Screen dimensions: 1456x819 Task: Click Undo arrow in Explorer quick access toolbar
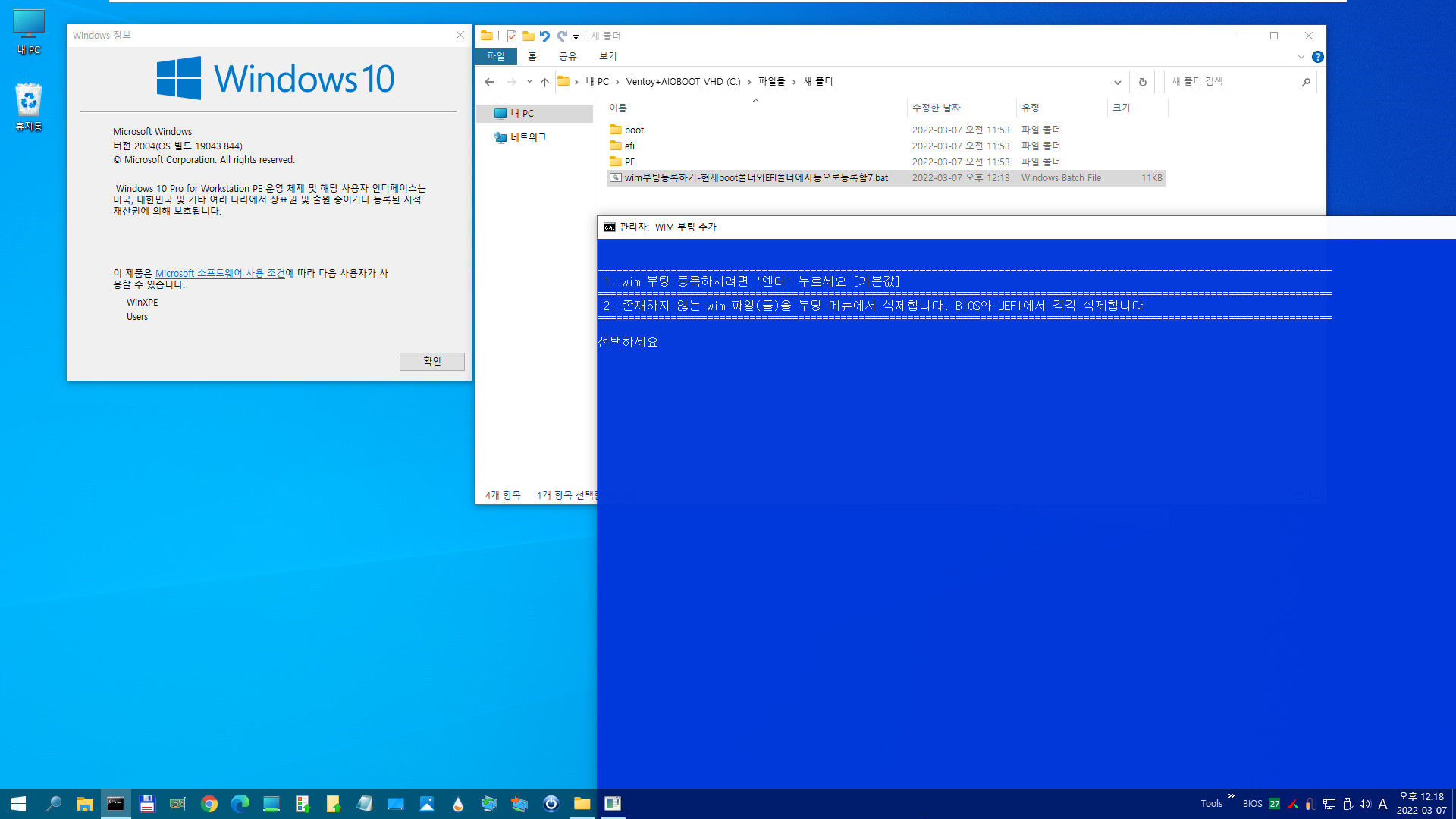pyautogui.click(x=544, y=36)
